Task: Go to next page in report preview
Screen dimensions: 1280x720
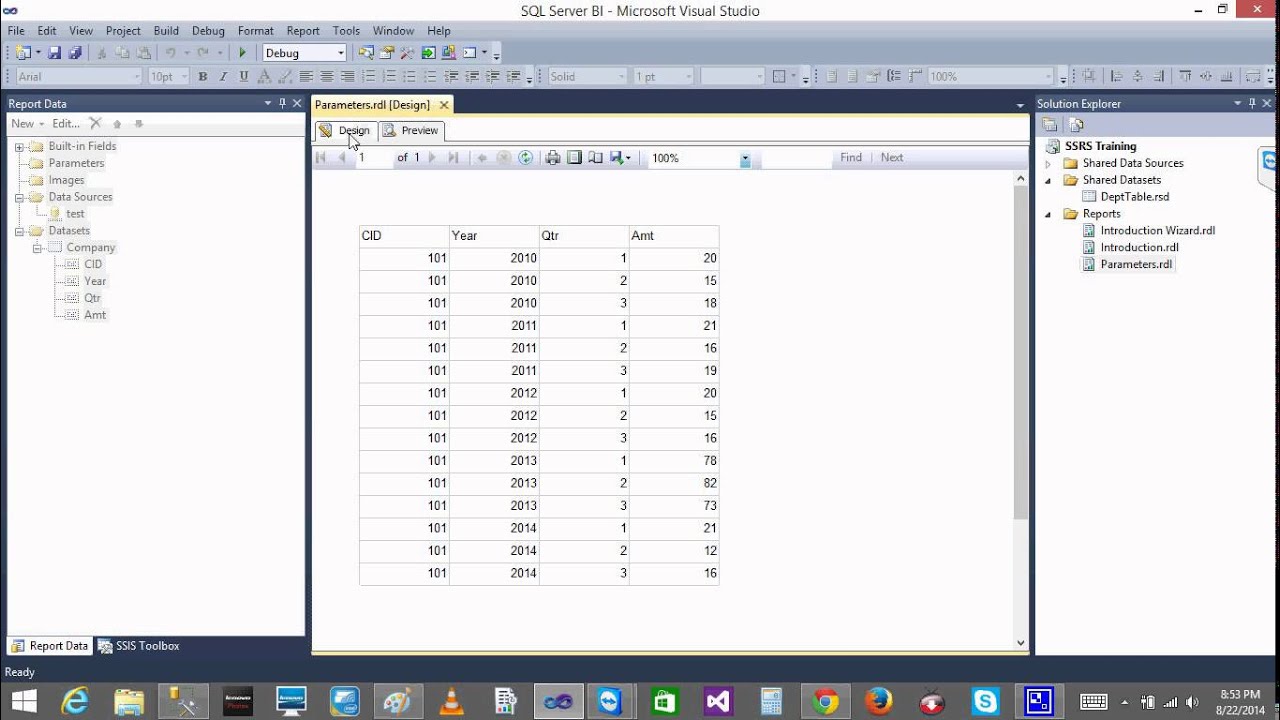Action: pyautogui.click(x=432, y=158)
